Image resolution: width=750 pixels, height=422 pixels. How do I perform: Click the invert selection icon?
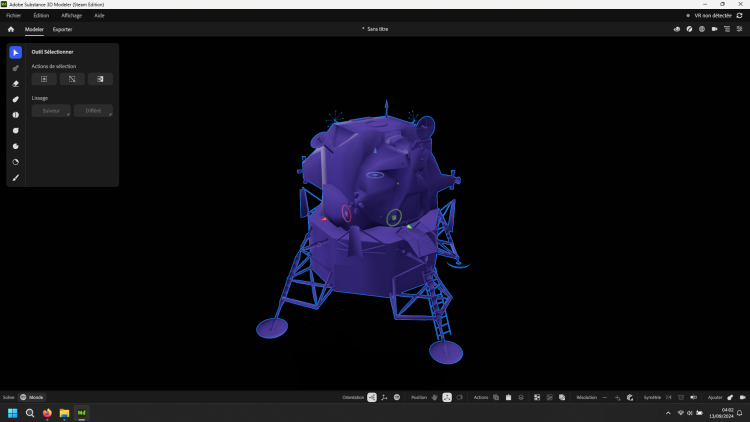(100, 79)
